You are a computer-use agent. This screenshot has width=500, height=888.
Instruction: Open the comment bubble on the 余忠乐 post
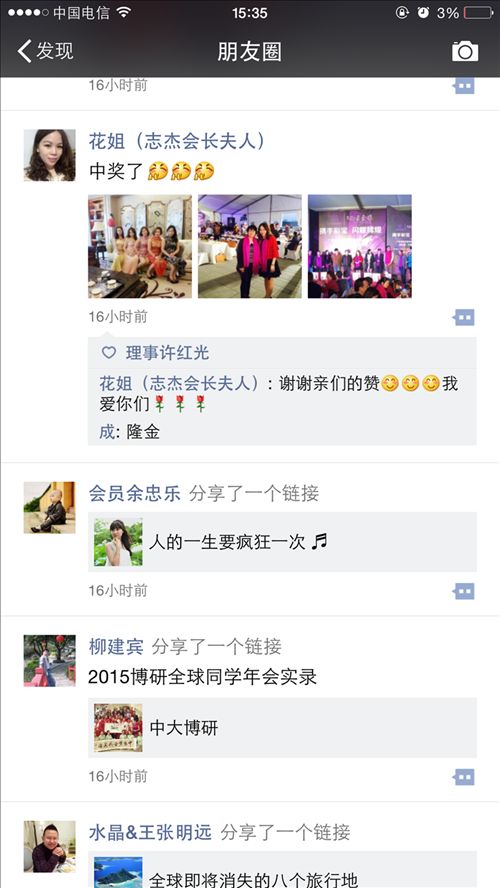(x=464, y=592)
